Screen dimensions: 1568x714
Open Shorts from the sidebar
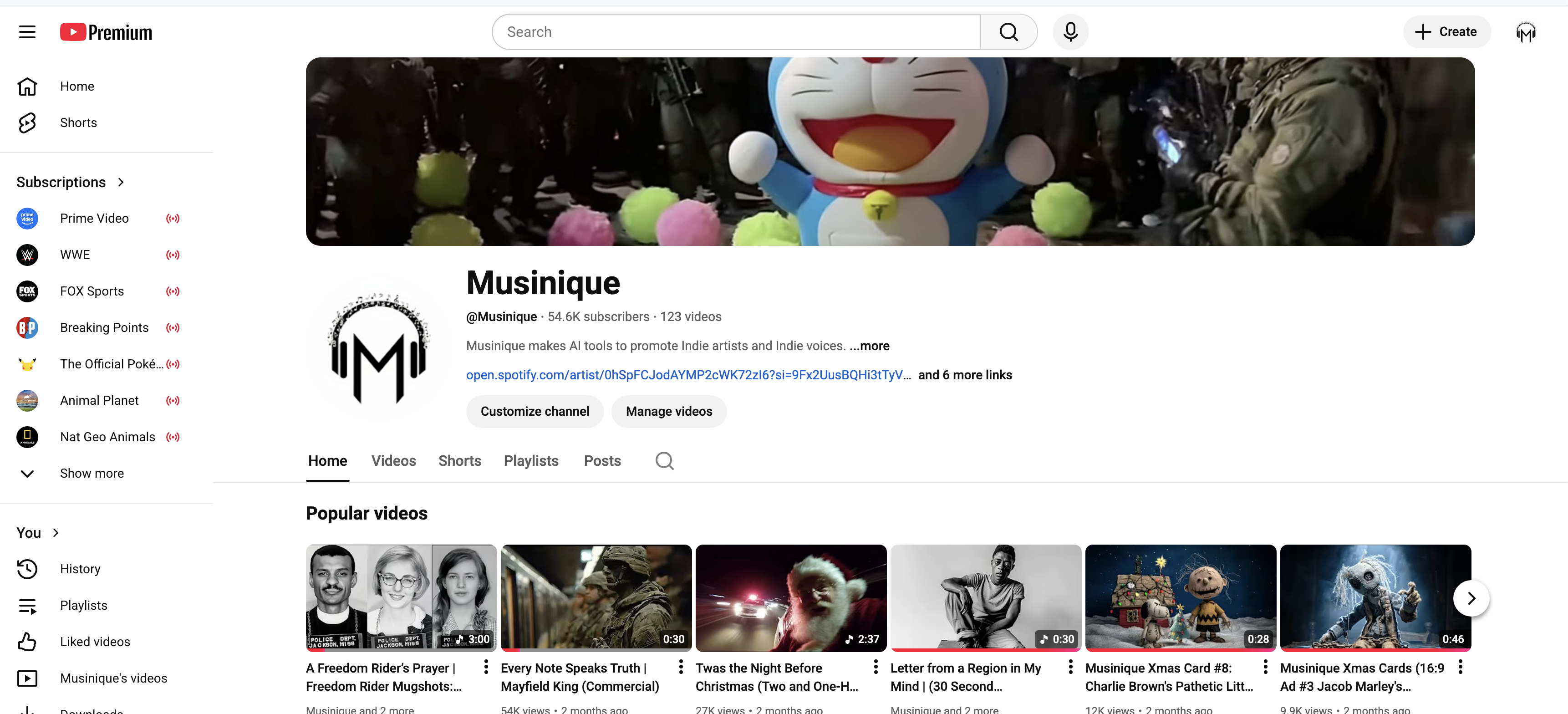(x=78, y=122)
